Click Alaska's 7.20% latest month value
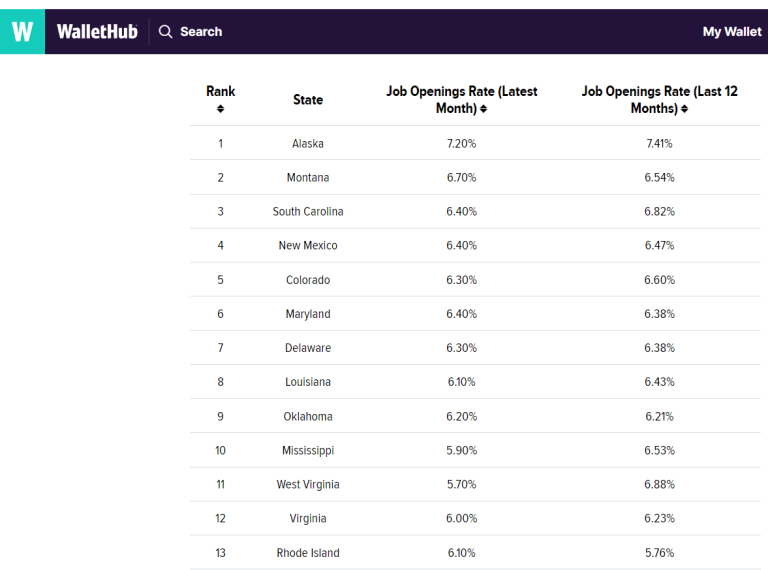 (x=461, y=144)
